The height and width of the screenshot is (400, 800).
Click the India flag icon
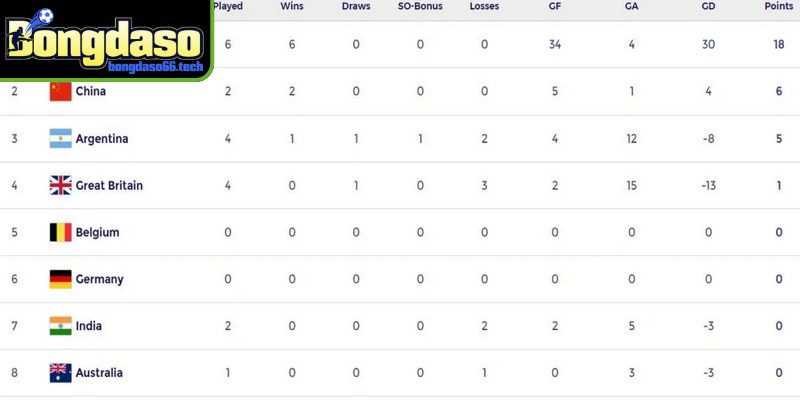click(60, 326)
